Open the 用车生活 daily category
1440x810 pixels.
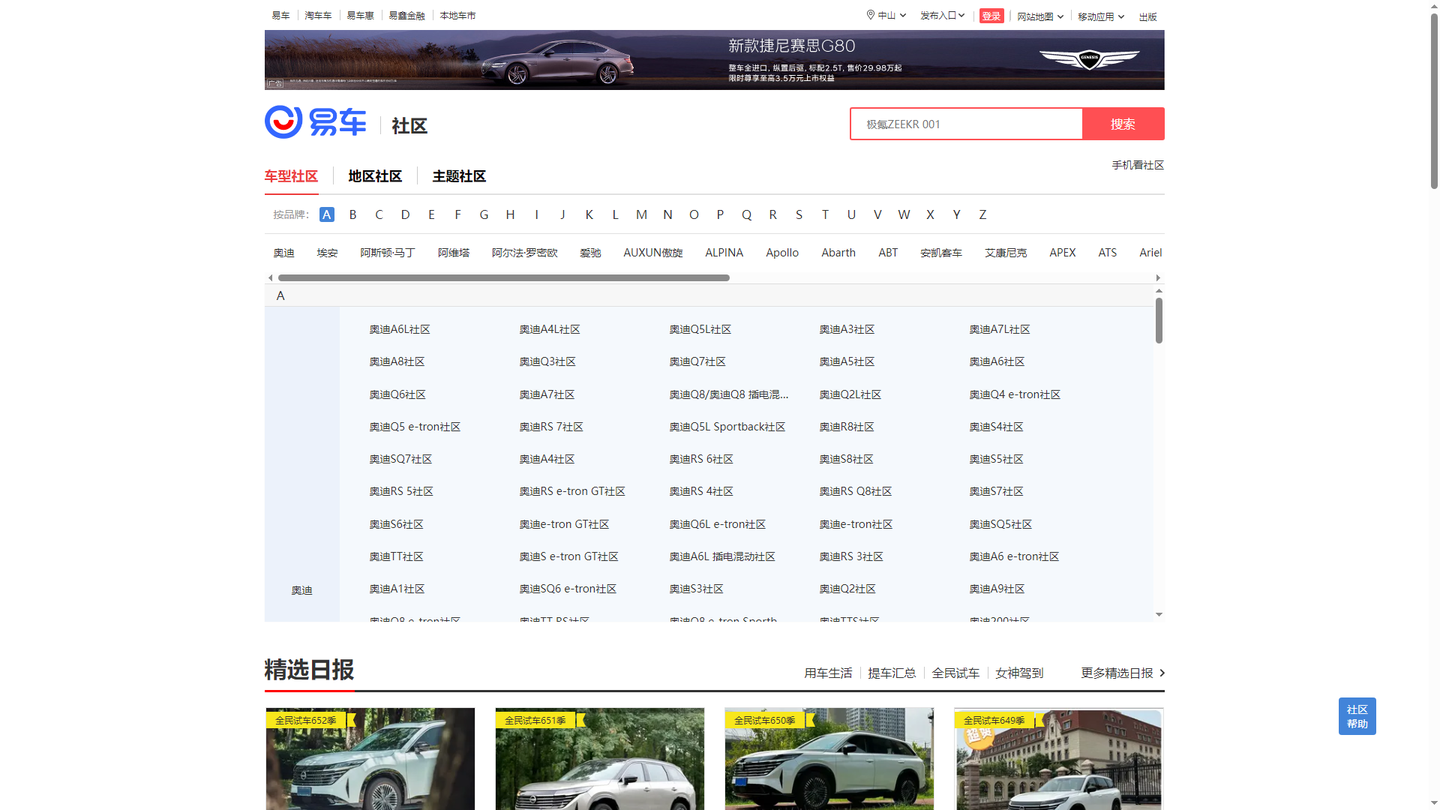(828, 673)
